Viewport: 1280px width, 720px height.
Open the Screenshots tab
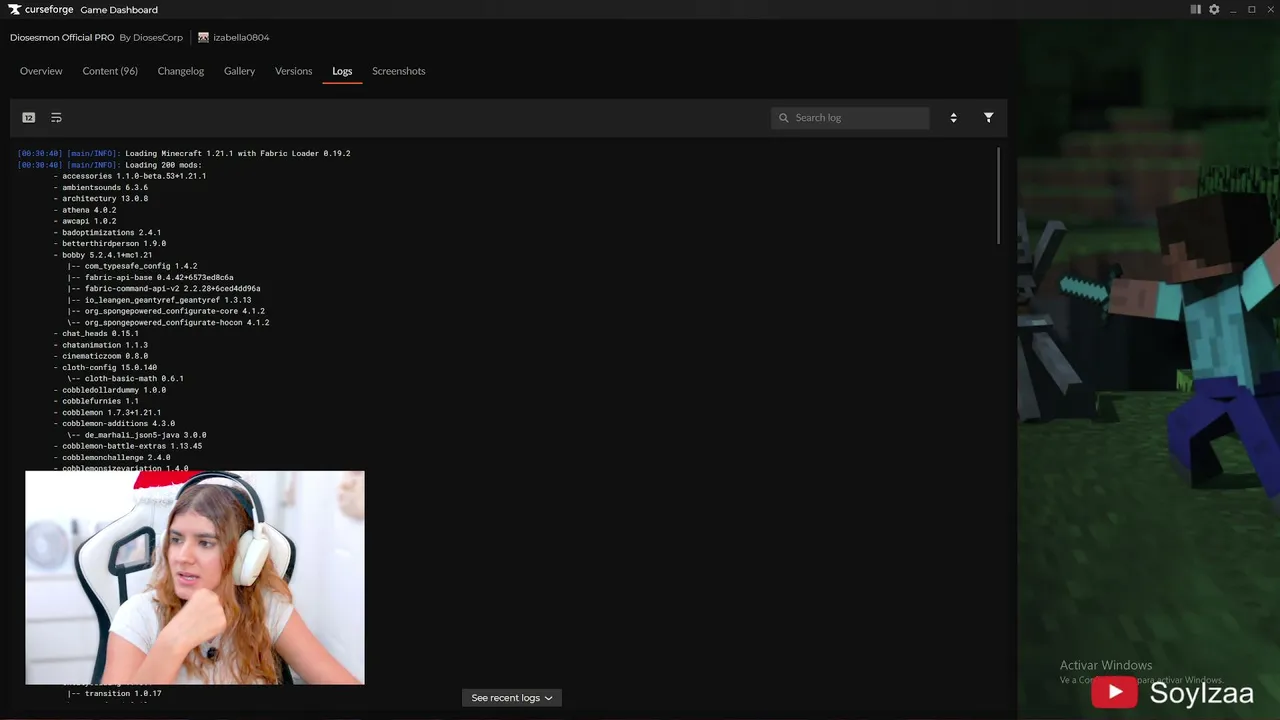coord(399,71)
